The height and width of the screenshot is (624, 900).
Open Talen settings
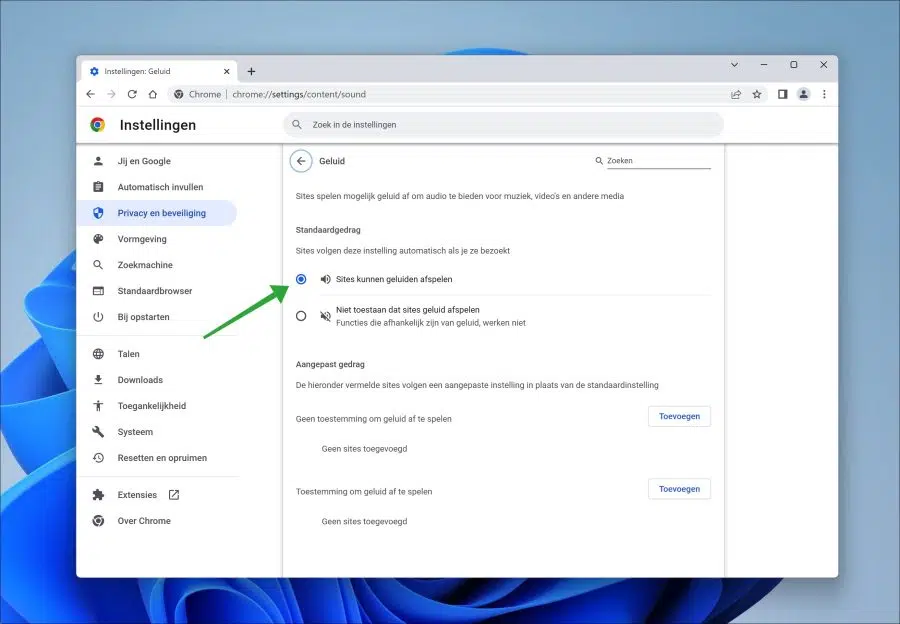pyautogui.click(x=157, y=354)
